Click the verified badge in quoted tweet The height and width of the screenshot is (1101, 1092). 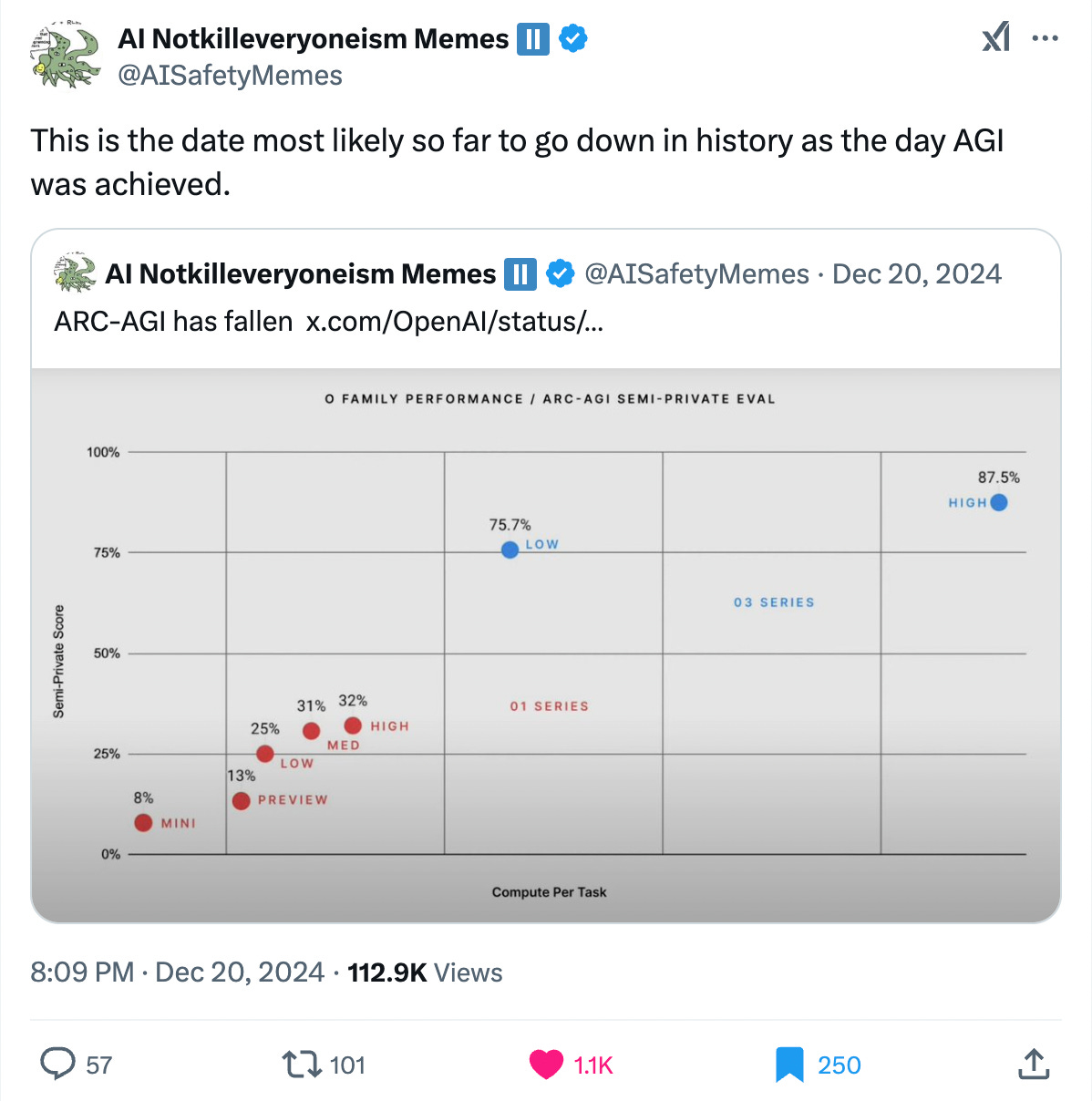[559, 273]
